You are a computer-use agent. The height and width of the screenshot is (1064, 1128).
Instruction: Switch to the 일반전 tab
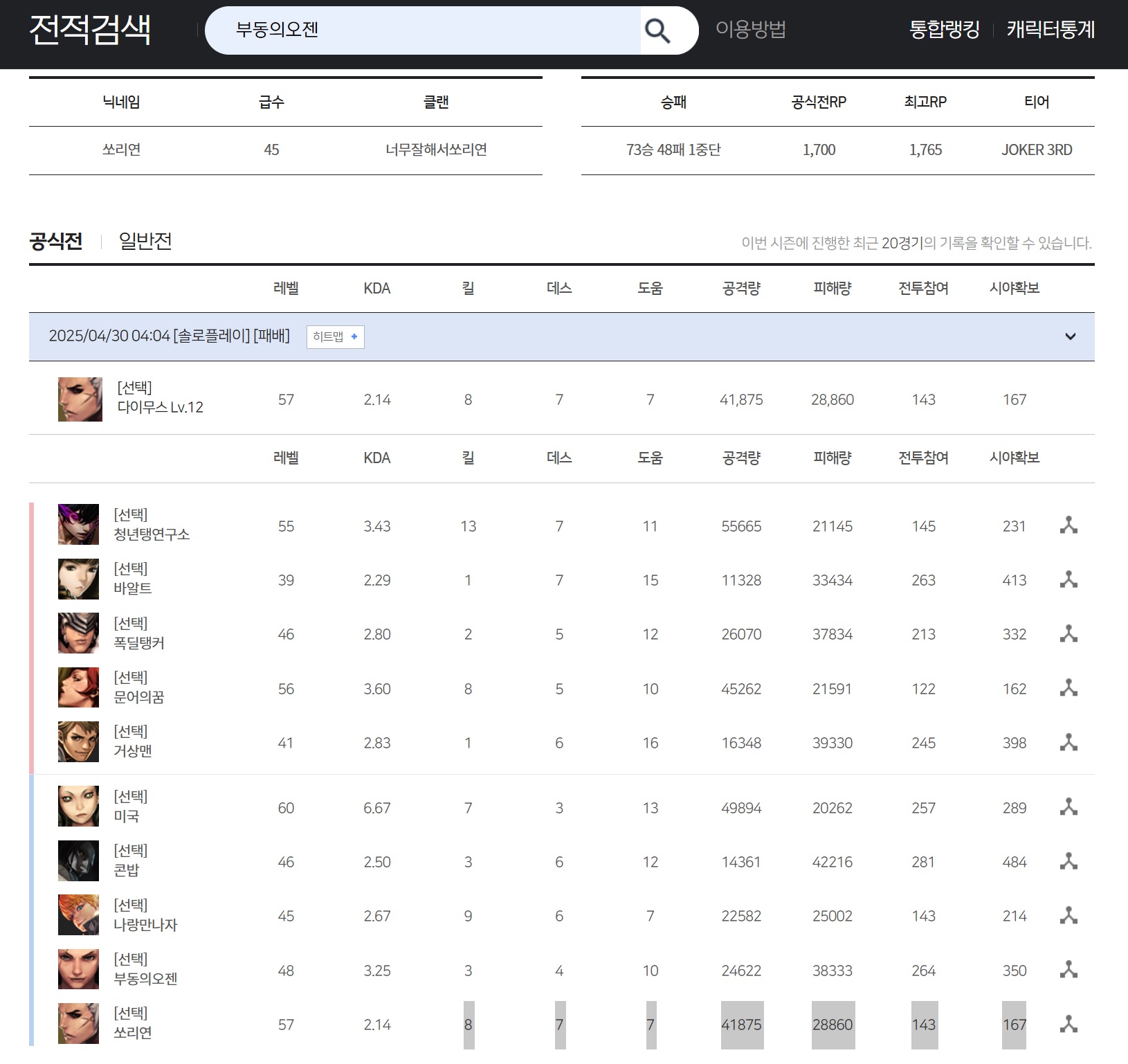click(145, 241)
